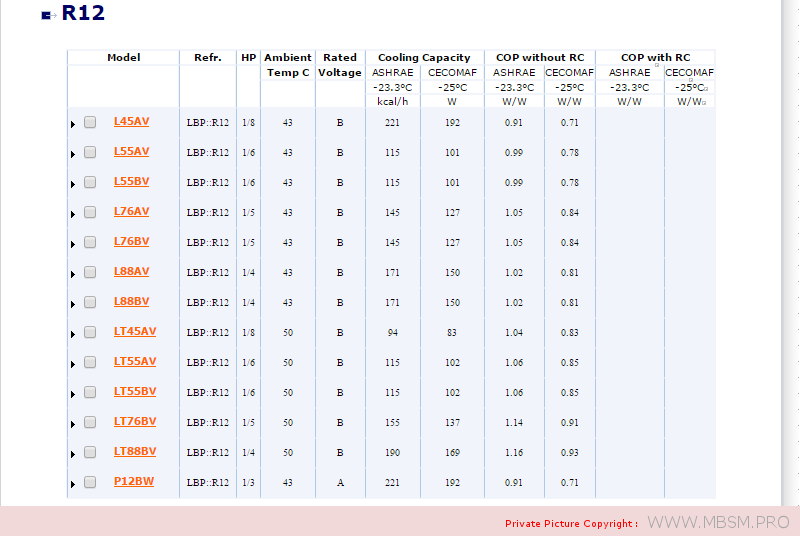800x536 pixels.
Task: Click the Model column header
Action: click(x=123, y=58)
